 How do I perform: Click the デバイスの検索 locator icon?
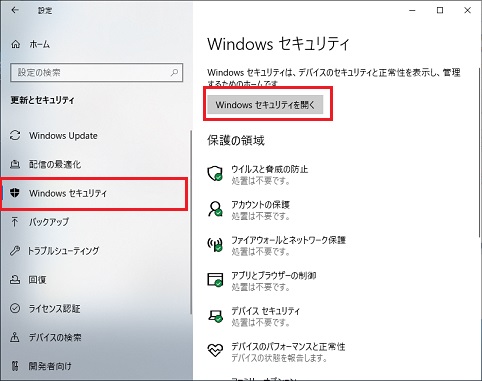(x=15, y=337)
